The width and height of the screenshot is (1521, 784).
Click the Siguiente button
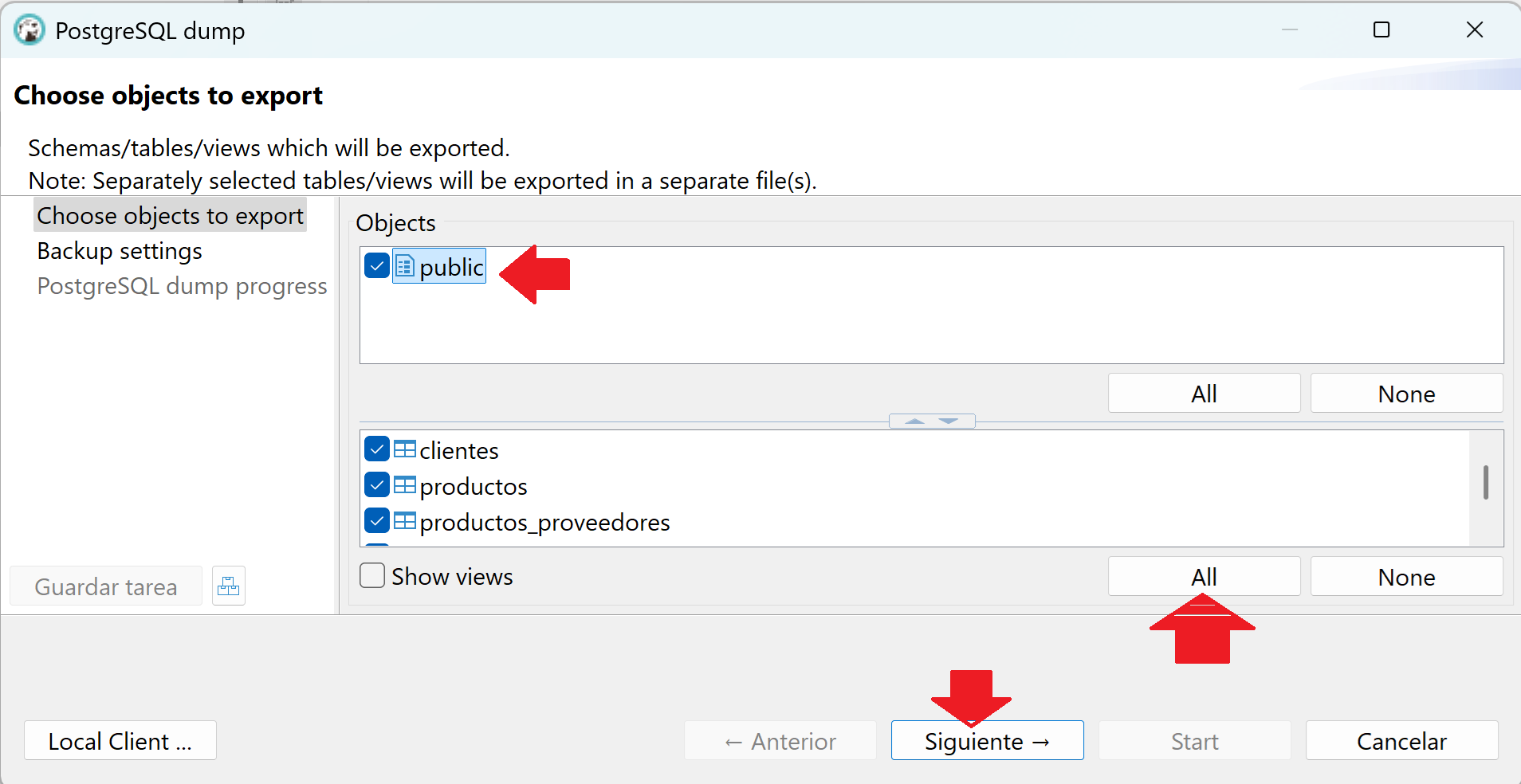pyautogui.click(x=987, y=741)
